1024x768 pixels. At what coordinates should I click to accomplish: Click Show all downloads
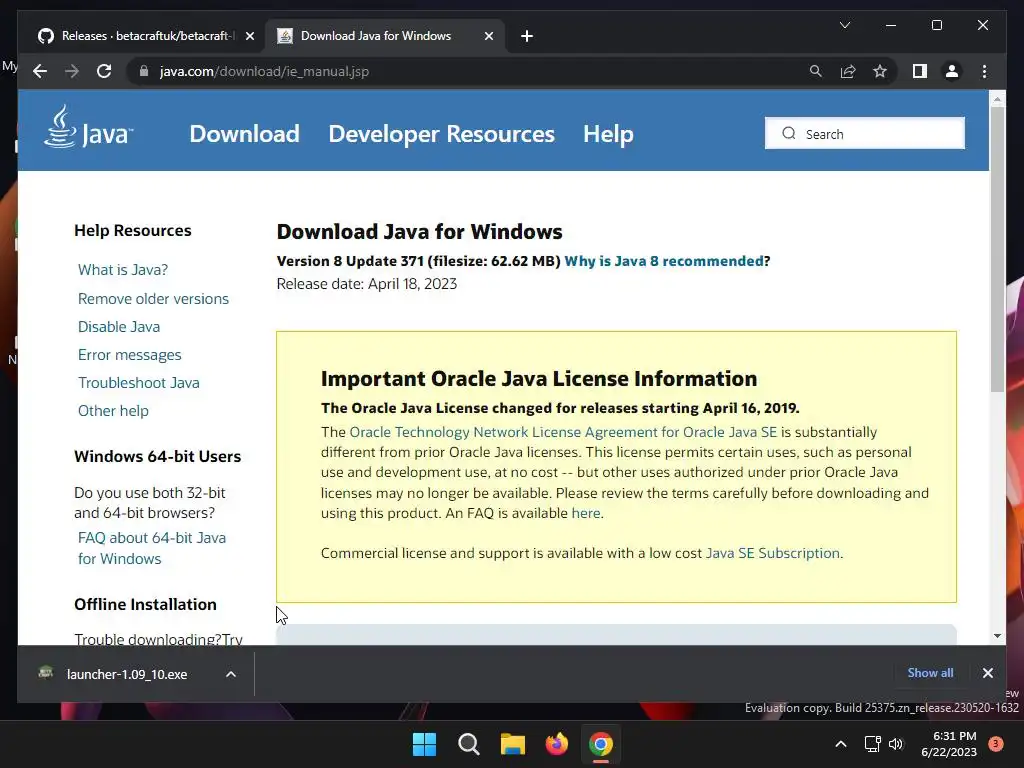coord(930,673)
